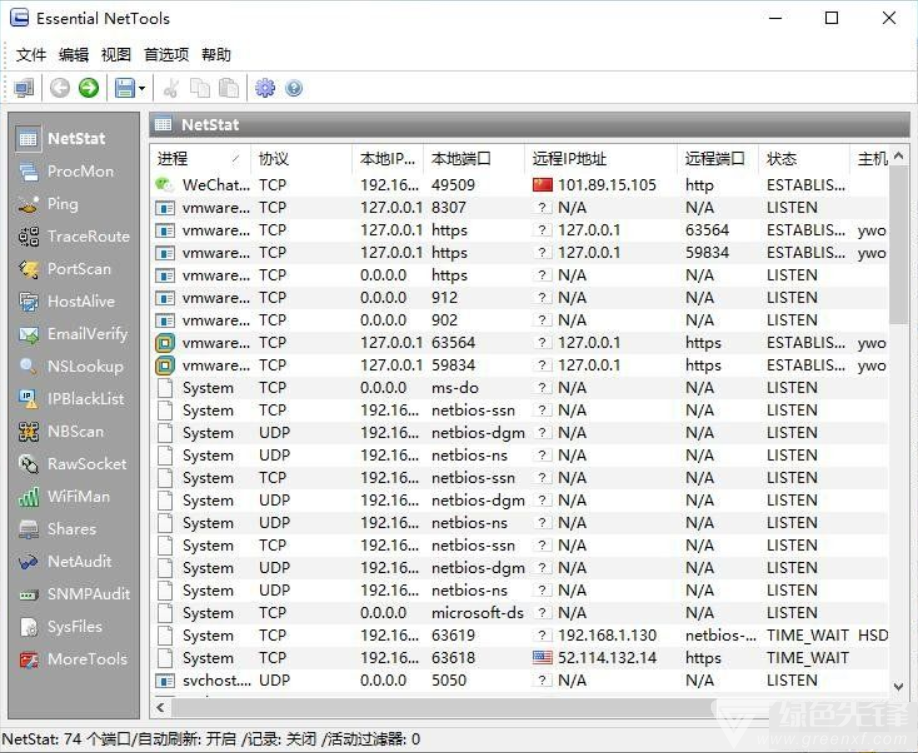Select local port 8307 cell
The width and height of the screenshot is (918, 753).
point(449,208)
